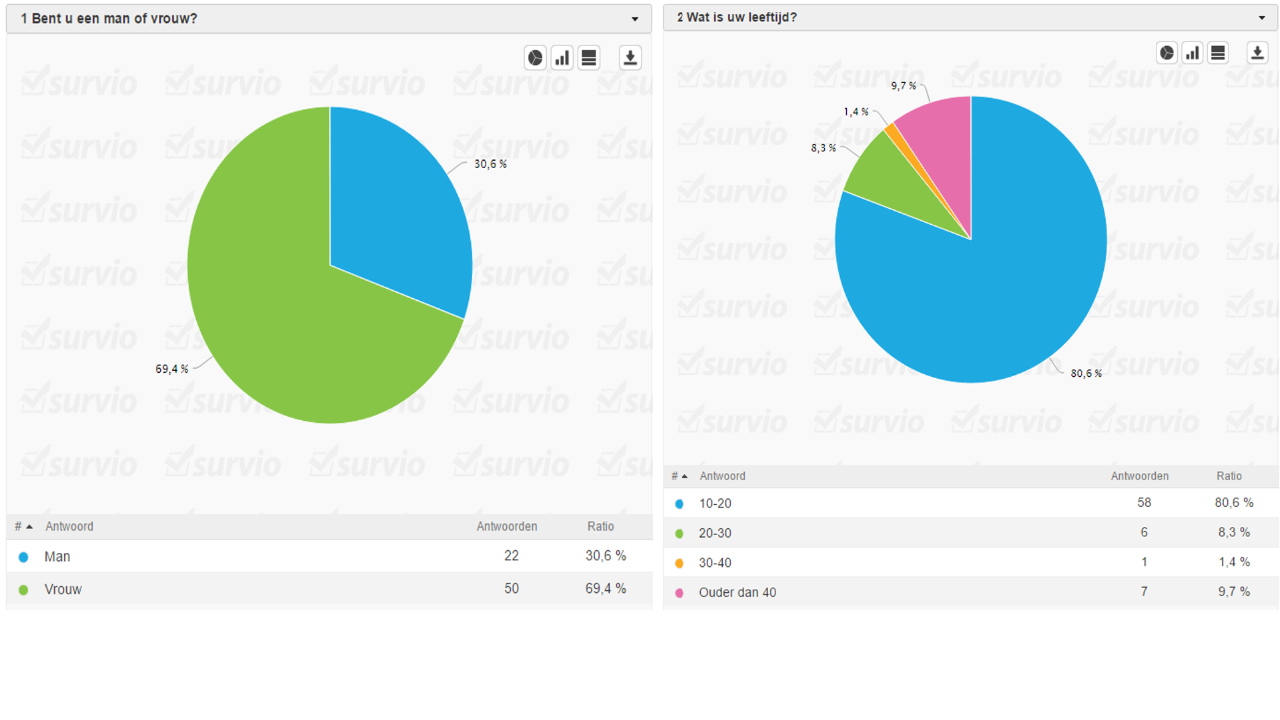Download the gender question chart
Image resolution: width=1280 pixels, height=720 pixels.
tap(630, 58)
